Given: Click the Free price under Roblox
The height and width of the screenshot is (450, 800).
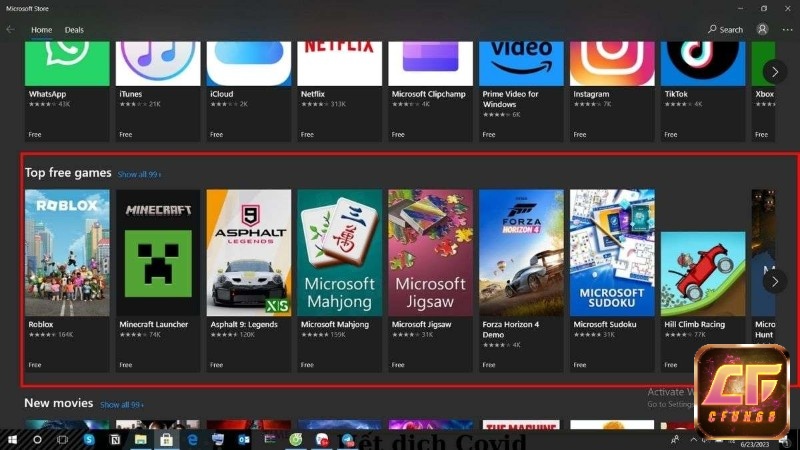Looking at the screenshot, I should point(35,365).
